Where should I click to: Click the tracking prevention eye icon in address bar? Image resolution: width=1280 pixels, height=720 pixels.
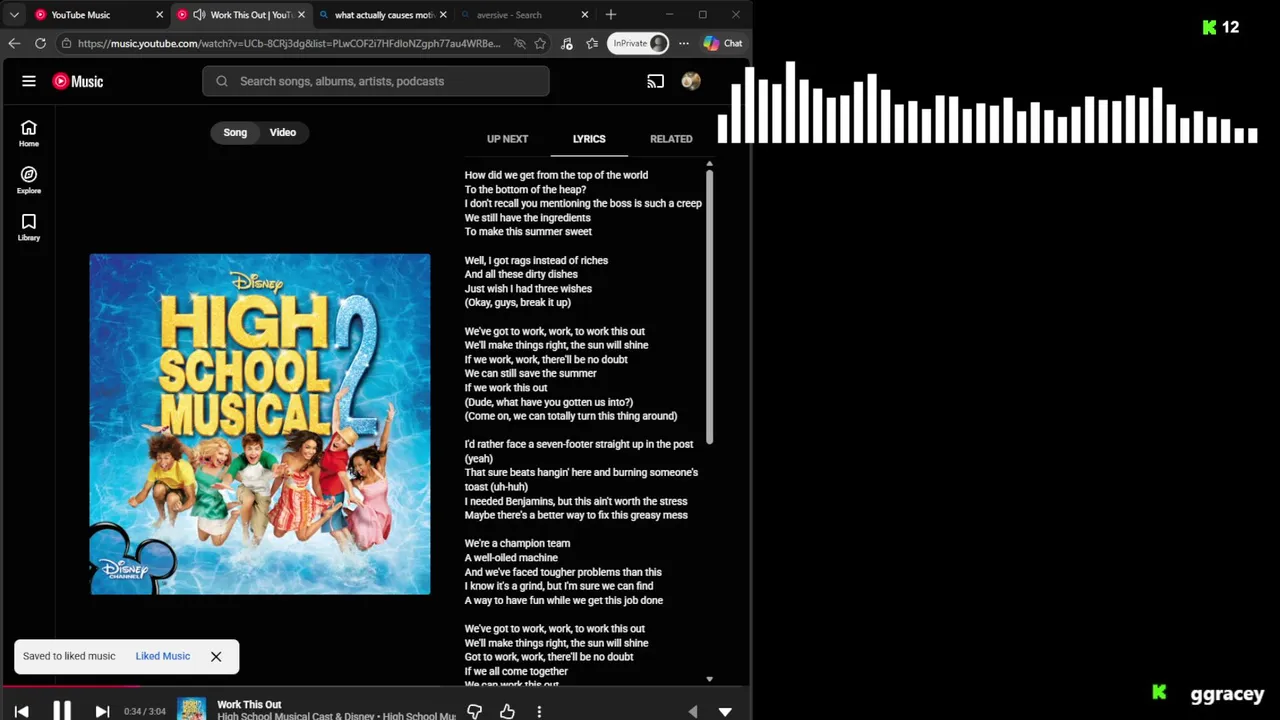[x=519, y=43]
